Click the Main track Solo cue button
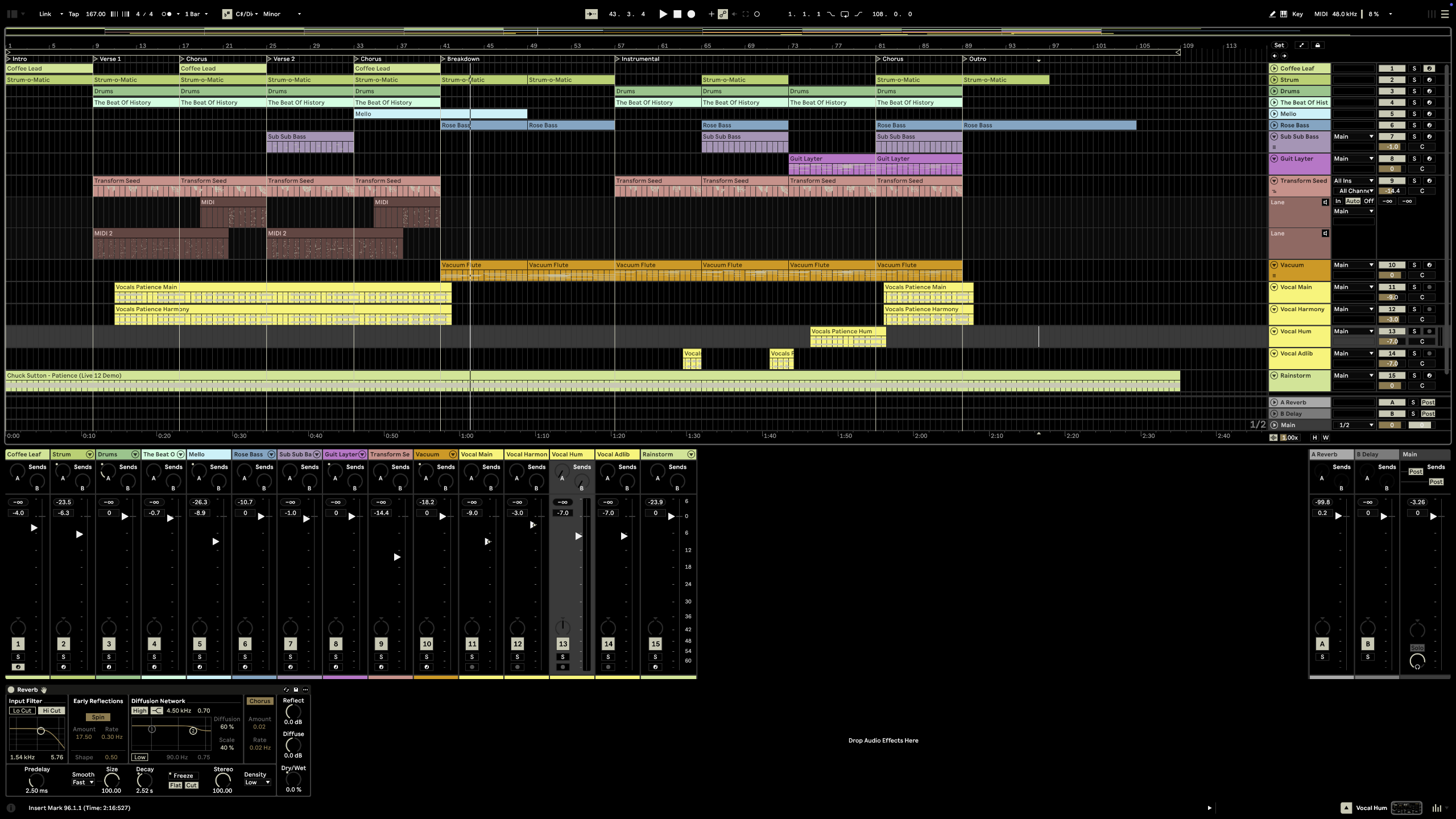This screenshot has height=819, width=1456. pos(1417,648)
